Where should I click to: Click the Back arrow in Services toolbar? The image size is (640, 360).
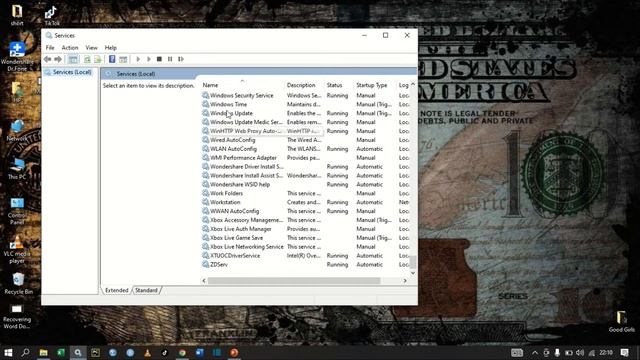pos(47,59)
